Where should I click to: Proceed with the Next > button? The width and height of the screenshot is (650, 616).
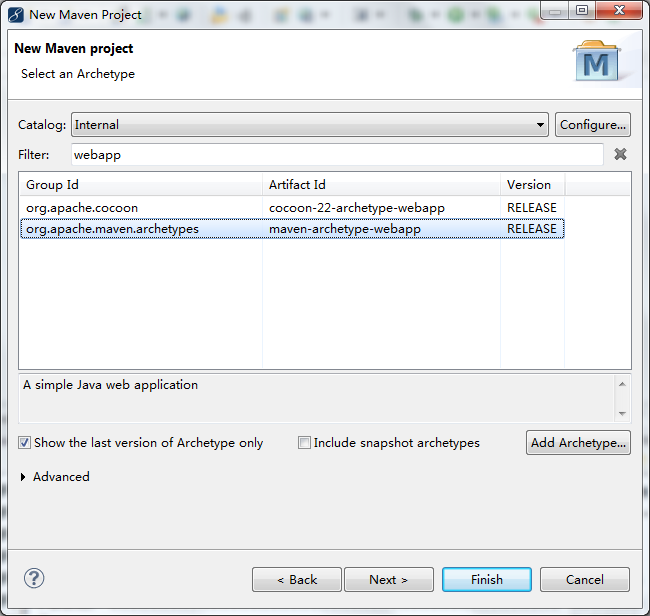(389, 580)
